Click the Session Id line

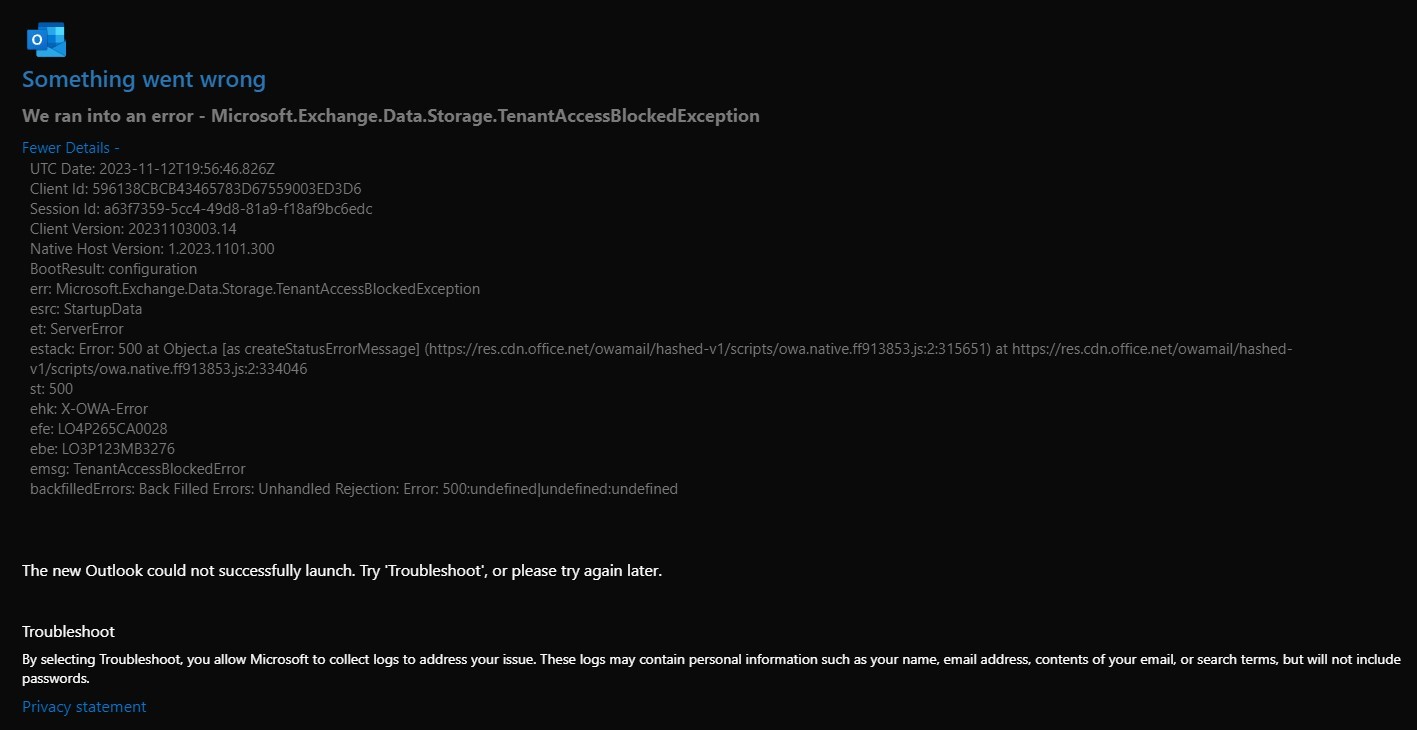click(201, 208)
